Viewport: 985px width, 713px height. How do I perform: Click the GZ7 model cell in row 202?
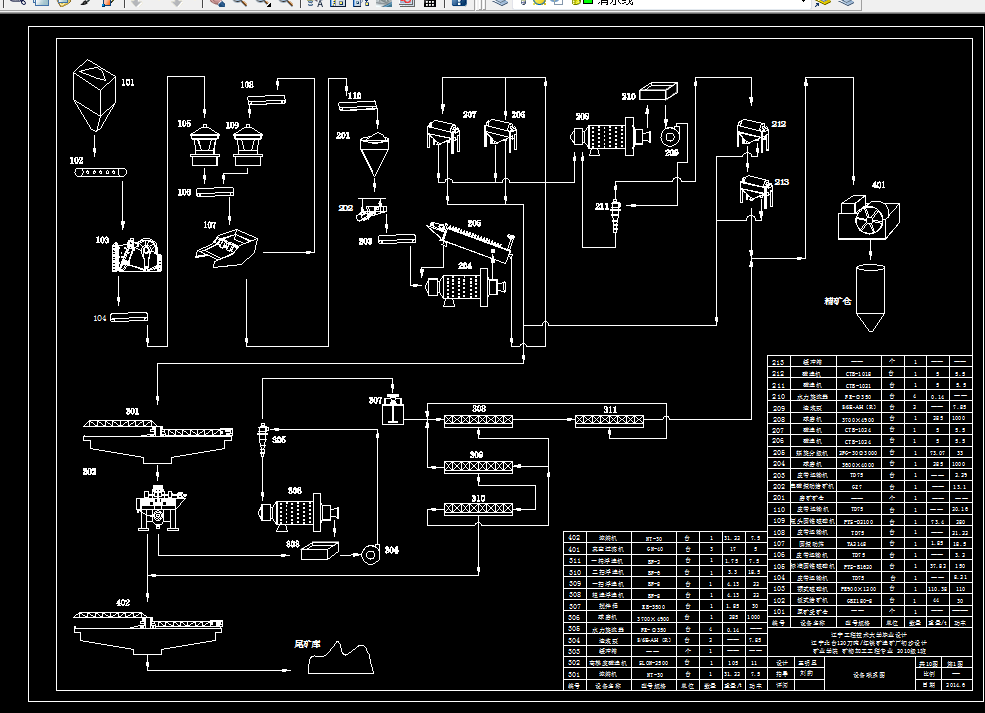point(859,486)
